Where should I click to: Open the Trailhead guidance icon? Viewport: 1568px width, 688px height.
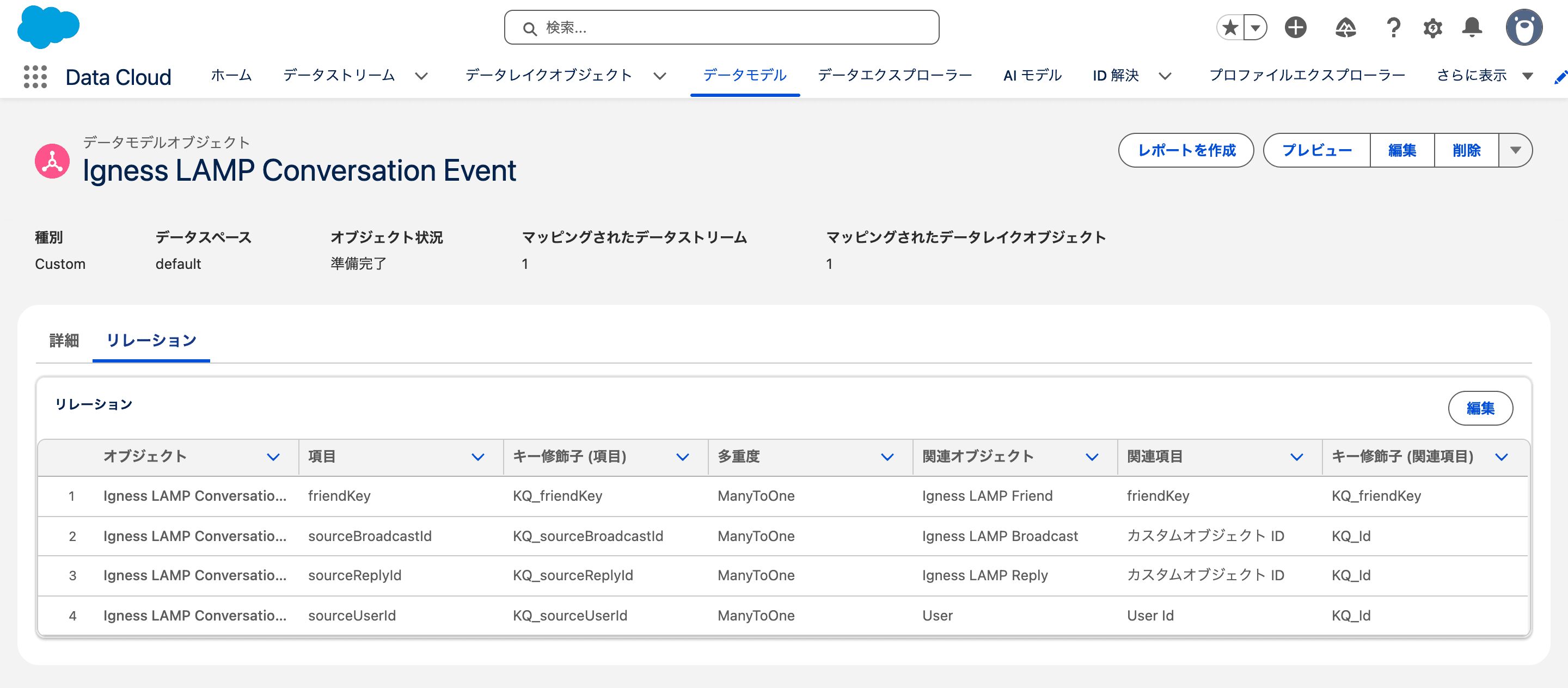(x=1345, y=27)
